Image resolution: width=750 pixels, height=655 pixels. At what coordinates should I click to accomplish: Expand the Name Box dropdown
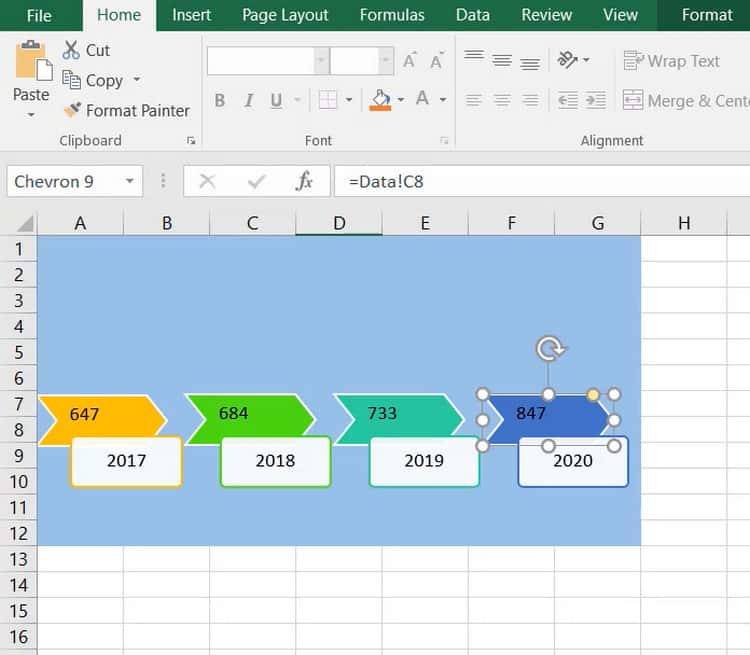point(130,181)
